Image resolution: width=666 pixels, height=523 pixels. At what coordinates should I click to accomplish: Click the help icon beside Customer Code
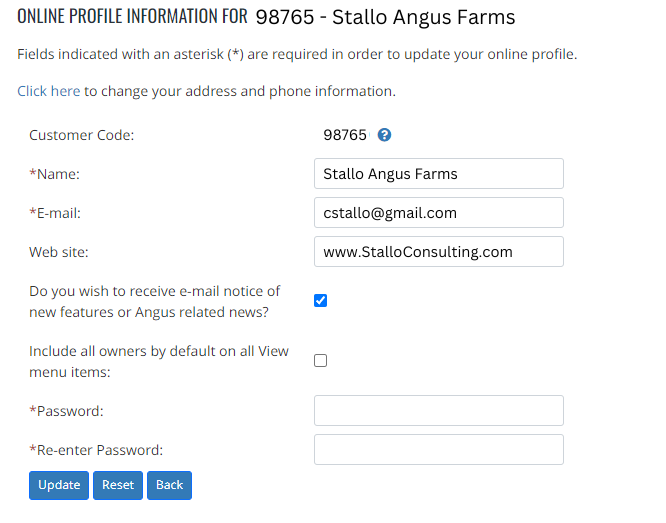[384, 135]
